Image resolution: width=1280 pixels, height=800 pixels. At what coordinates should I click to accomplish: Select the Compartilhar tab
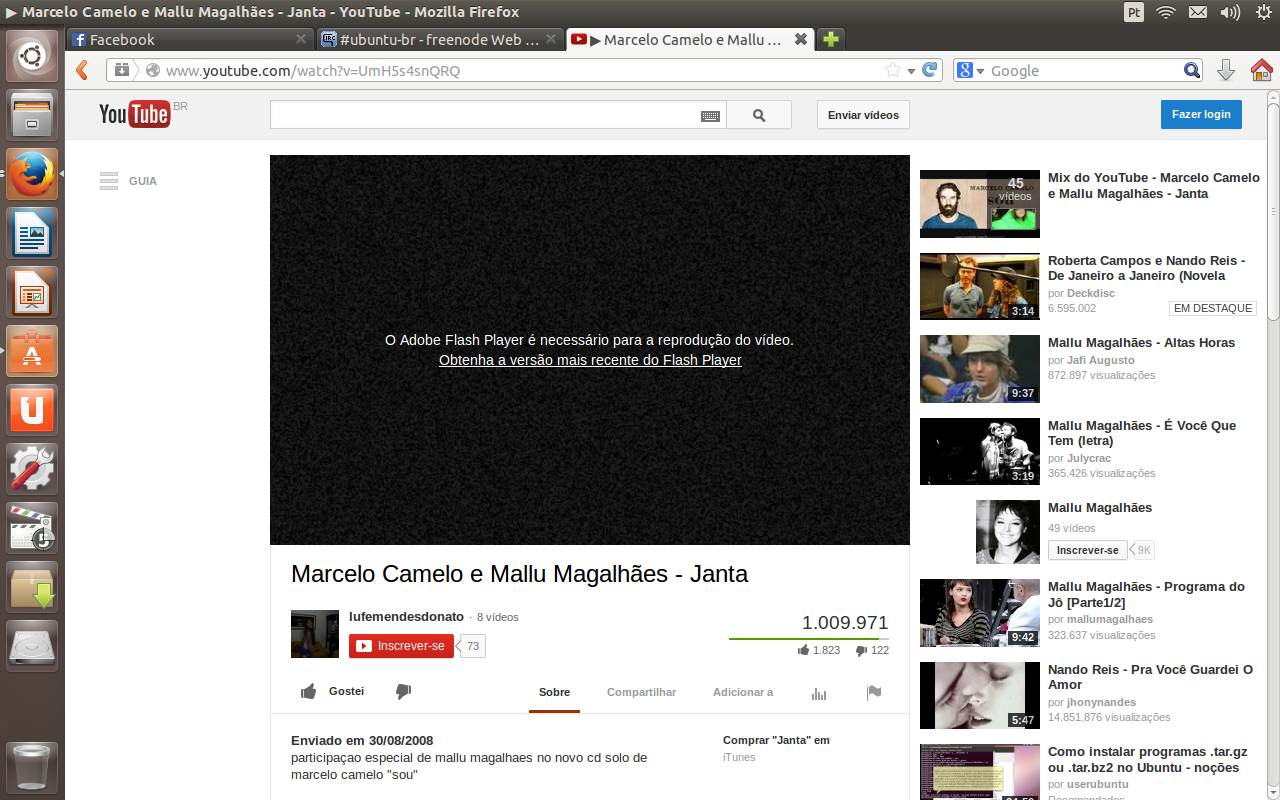pyautogui.click(x=641, y=692)
